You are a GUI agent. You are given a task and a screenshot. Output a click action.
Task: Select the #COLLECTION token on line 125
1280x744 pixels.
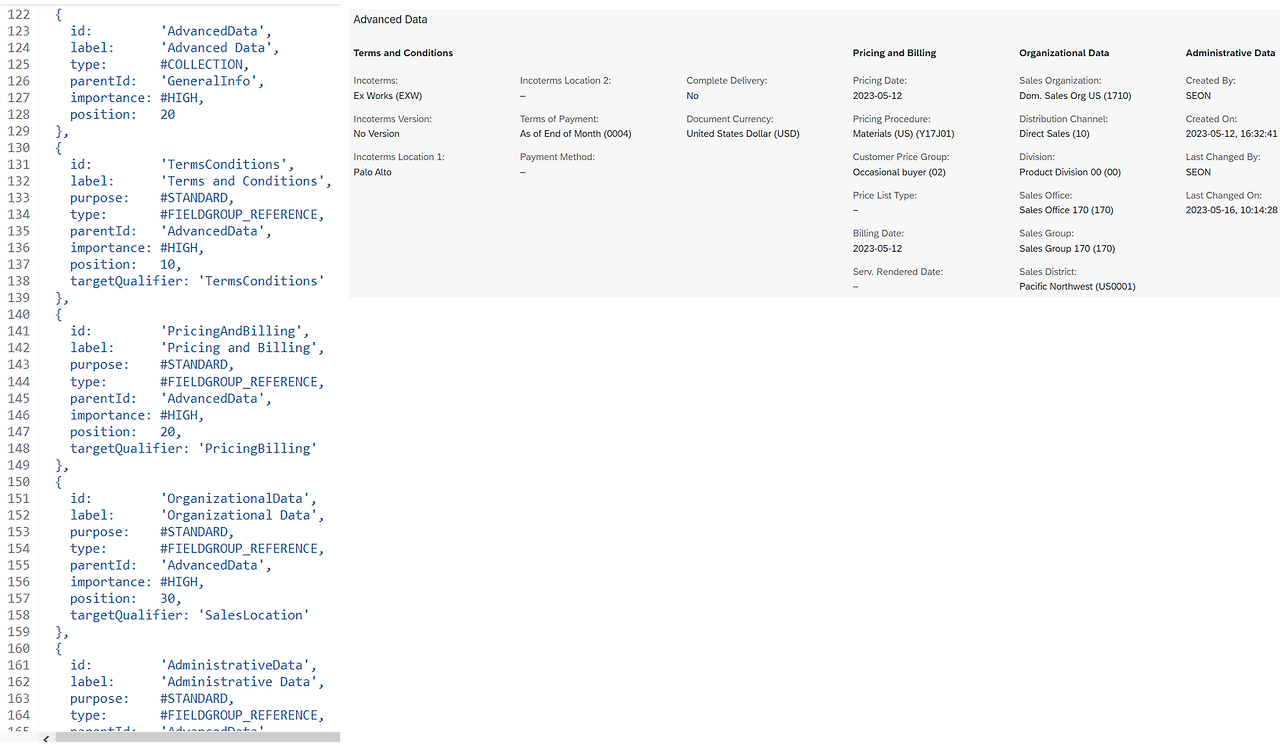tap(203, 64)
